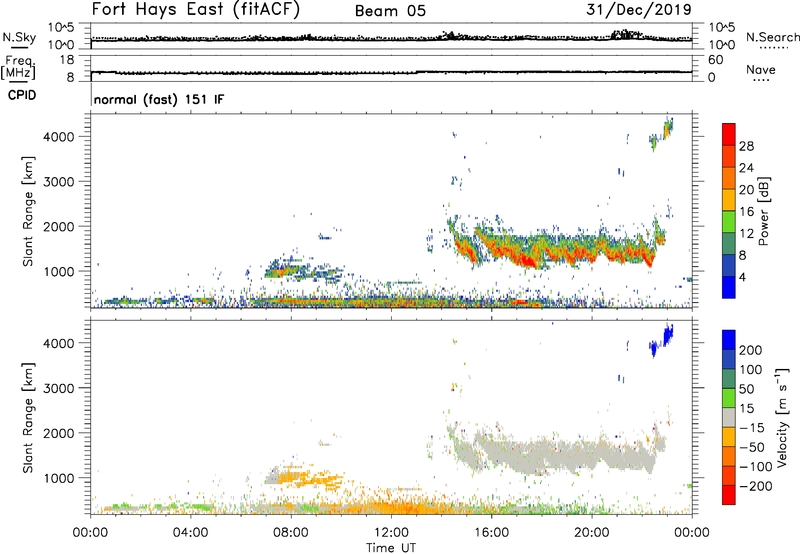Click the '18' frequency axis value
800x554 pixels.
coord(67,60)
